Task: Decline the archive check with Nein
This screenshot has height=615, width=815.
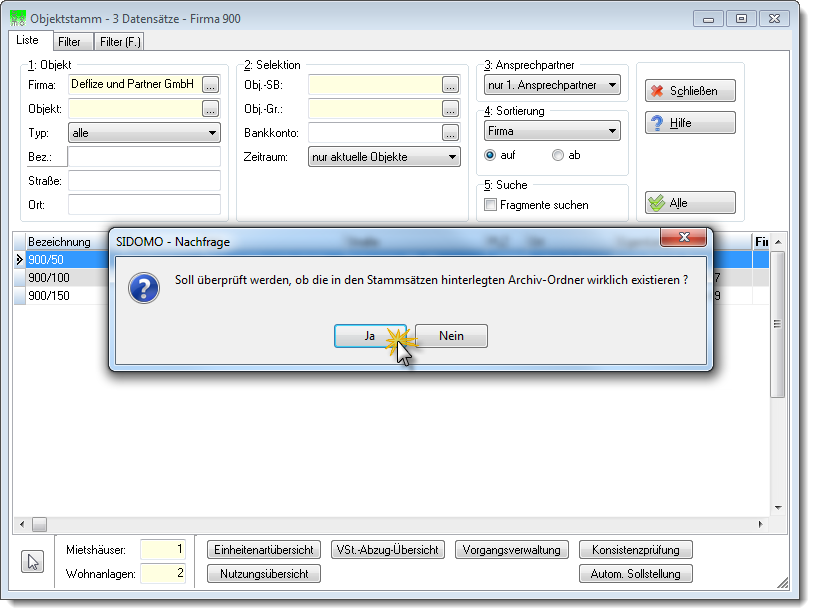Action: [x=451, y=336]
